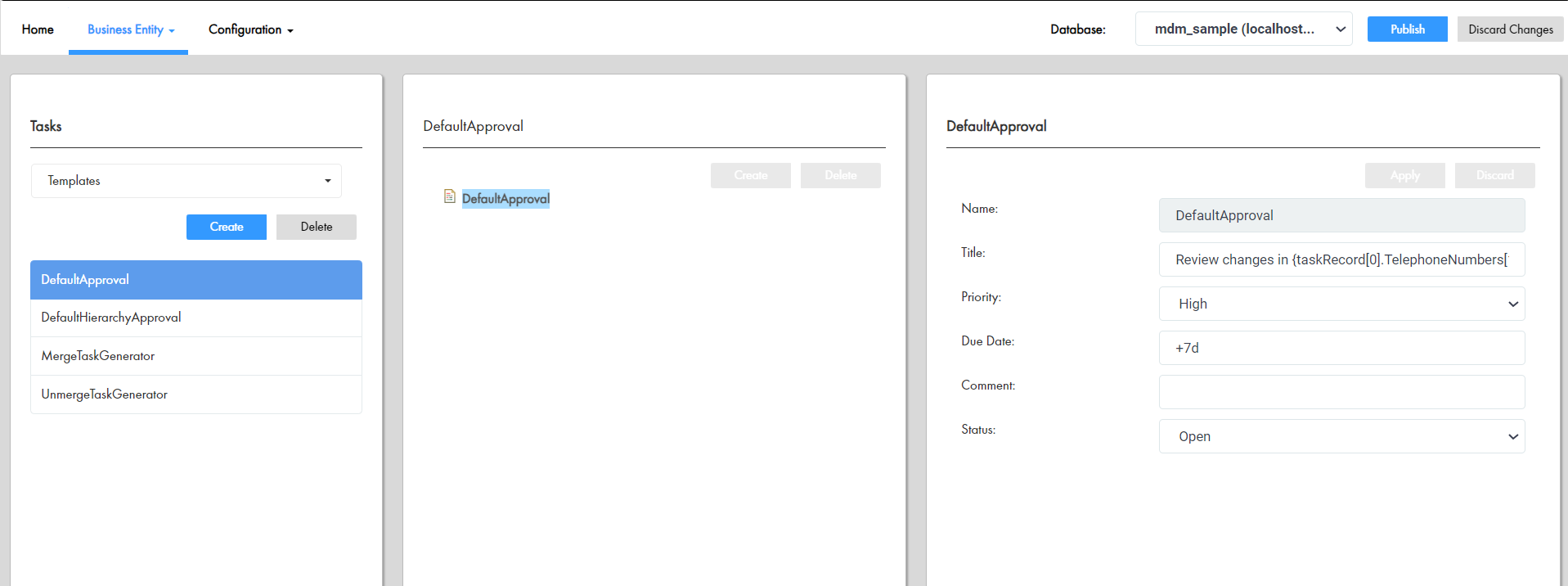Click the empty Comment field
Viewport: 1568px width, 586px height.
tap(1341, 392)
